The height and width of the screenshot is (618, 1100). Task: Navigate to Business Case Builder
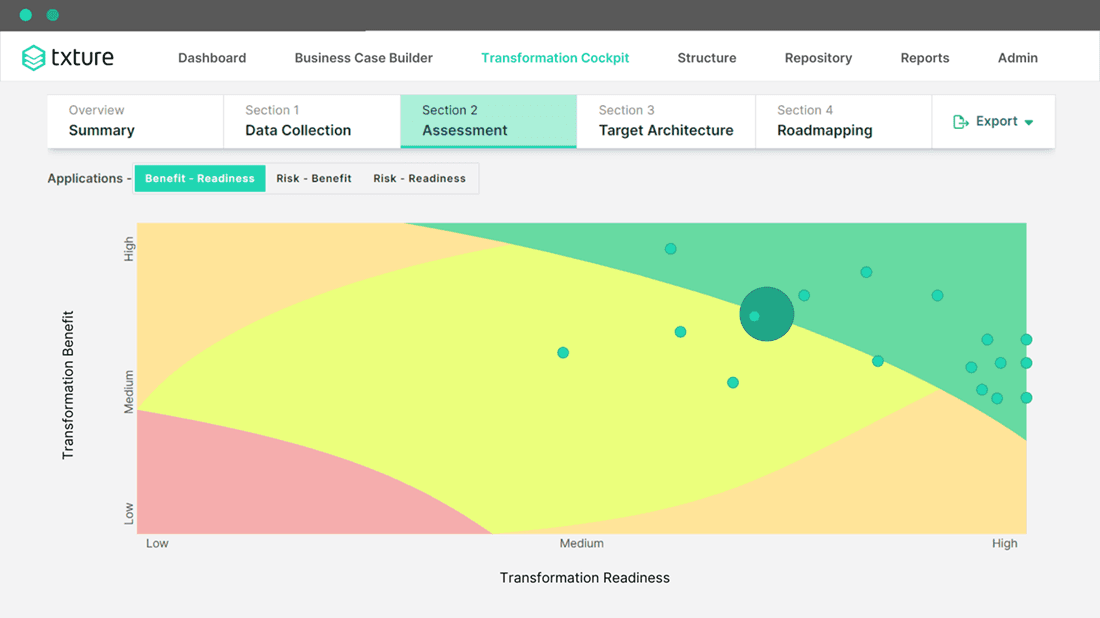(363, 57)
